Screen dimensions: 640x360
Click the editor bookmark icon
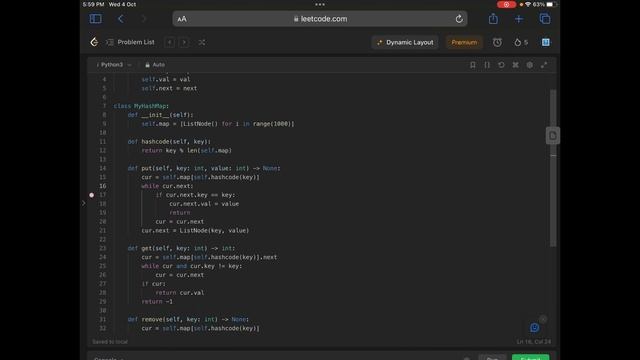coord(473,65)
